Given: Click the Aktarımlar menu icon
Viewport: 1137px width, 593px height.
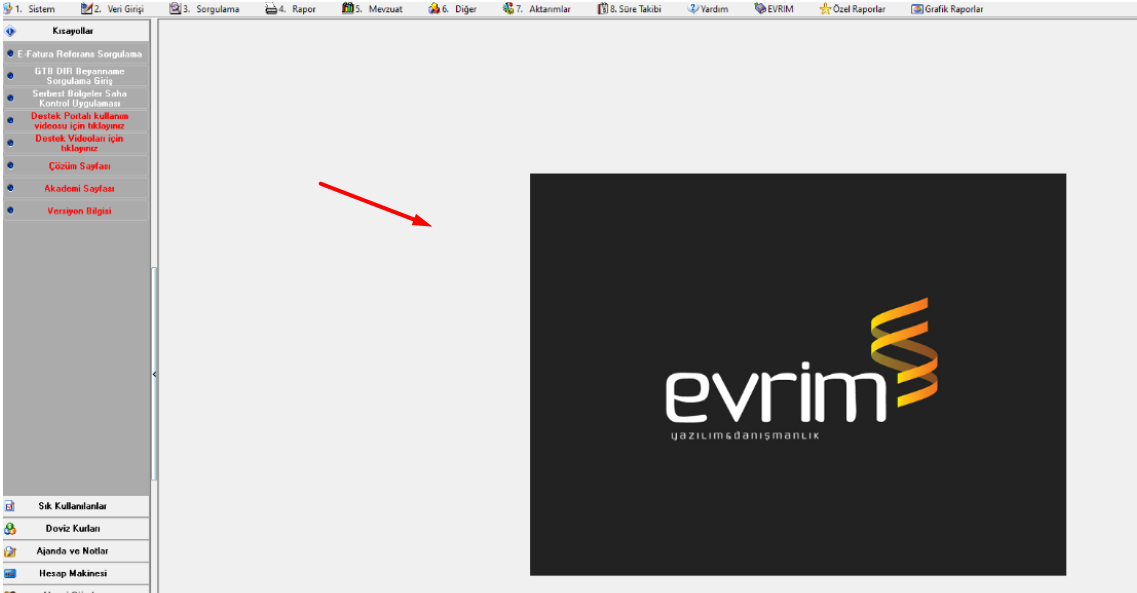Looking at the screenshot, I should click(508, 9).
